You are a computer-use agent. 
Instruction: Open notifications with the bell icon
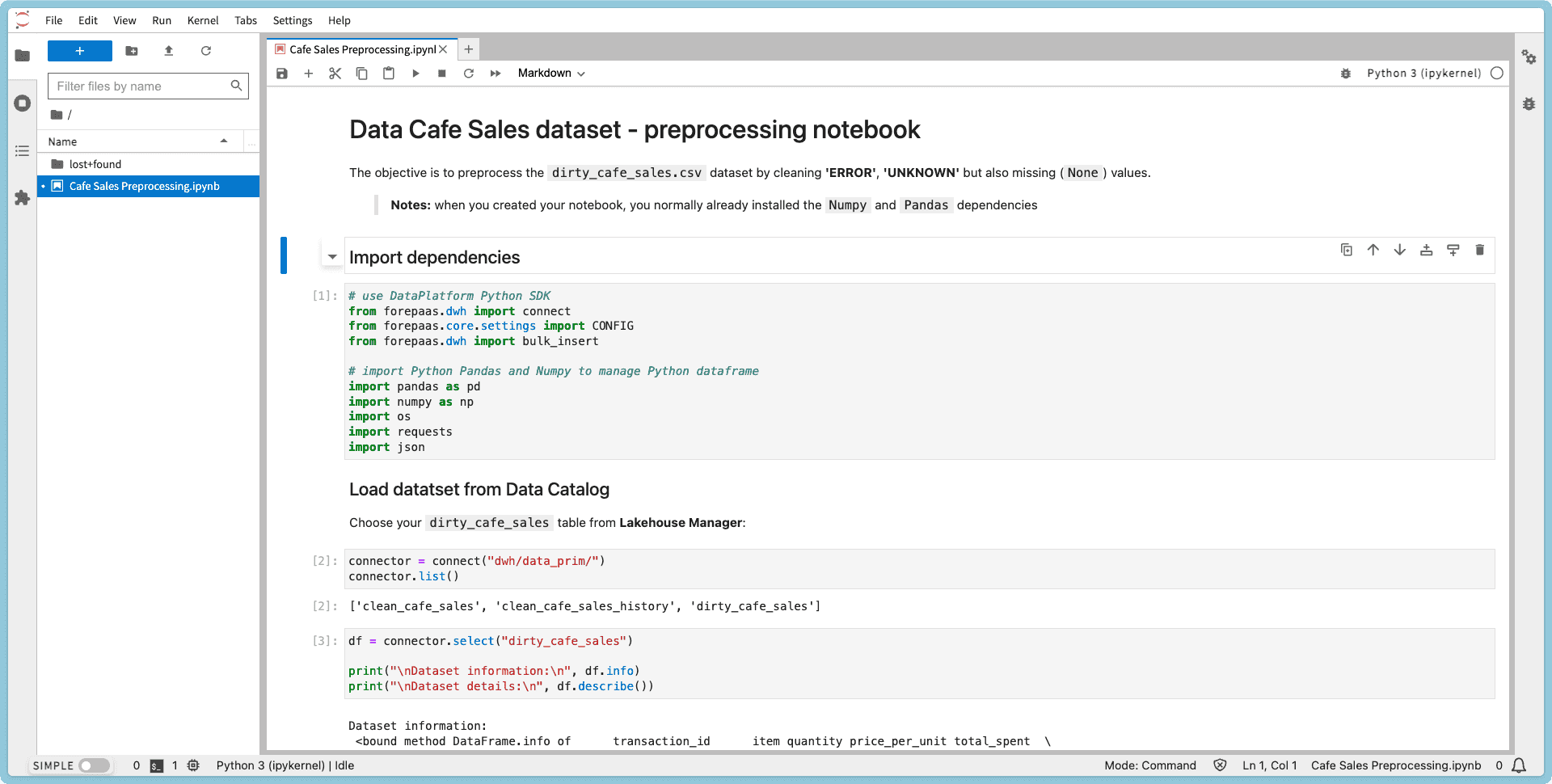point(1520,765)
